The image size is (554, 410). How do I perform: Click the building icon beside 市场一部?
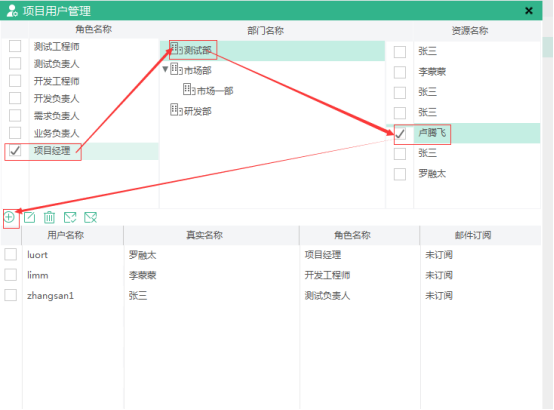tap(188, 89)
